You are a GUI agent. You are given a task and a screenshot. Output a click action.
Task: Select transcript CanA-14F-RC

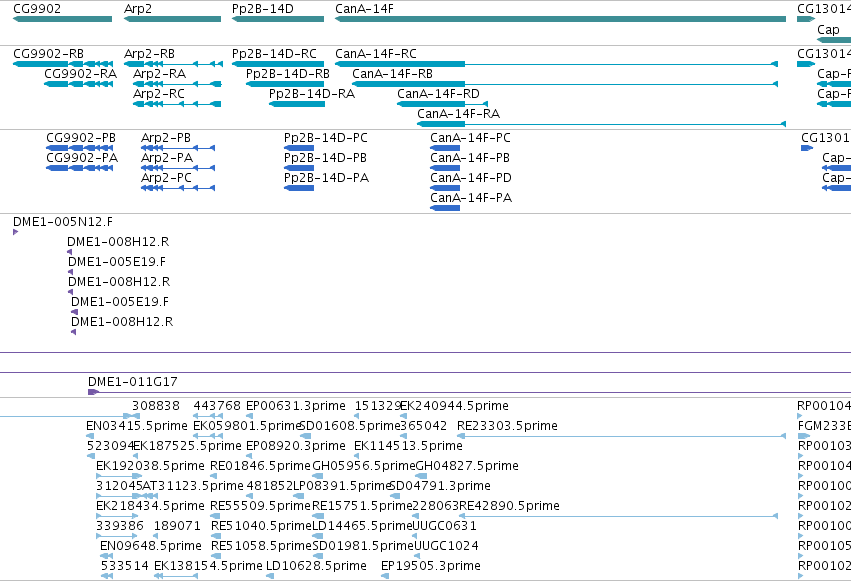click(x=556, y=64)
